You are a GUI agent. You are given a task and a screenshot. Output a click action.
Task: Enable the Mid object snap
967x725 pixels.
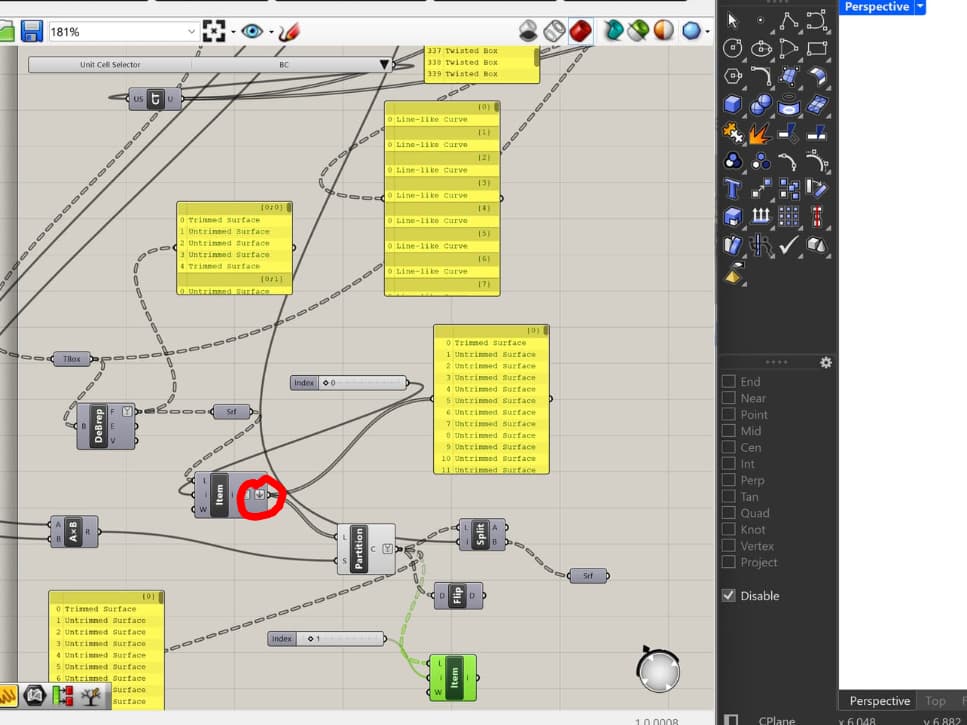[729, 430]
